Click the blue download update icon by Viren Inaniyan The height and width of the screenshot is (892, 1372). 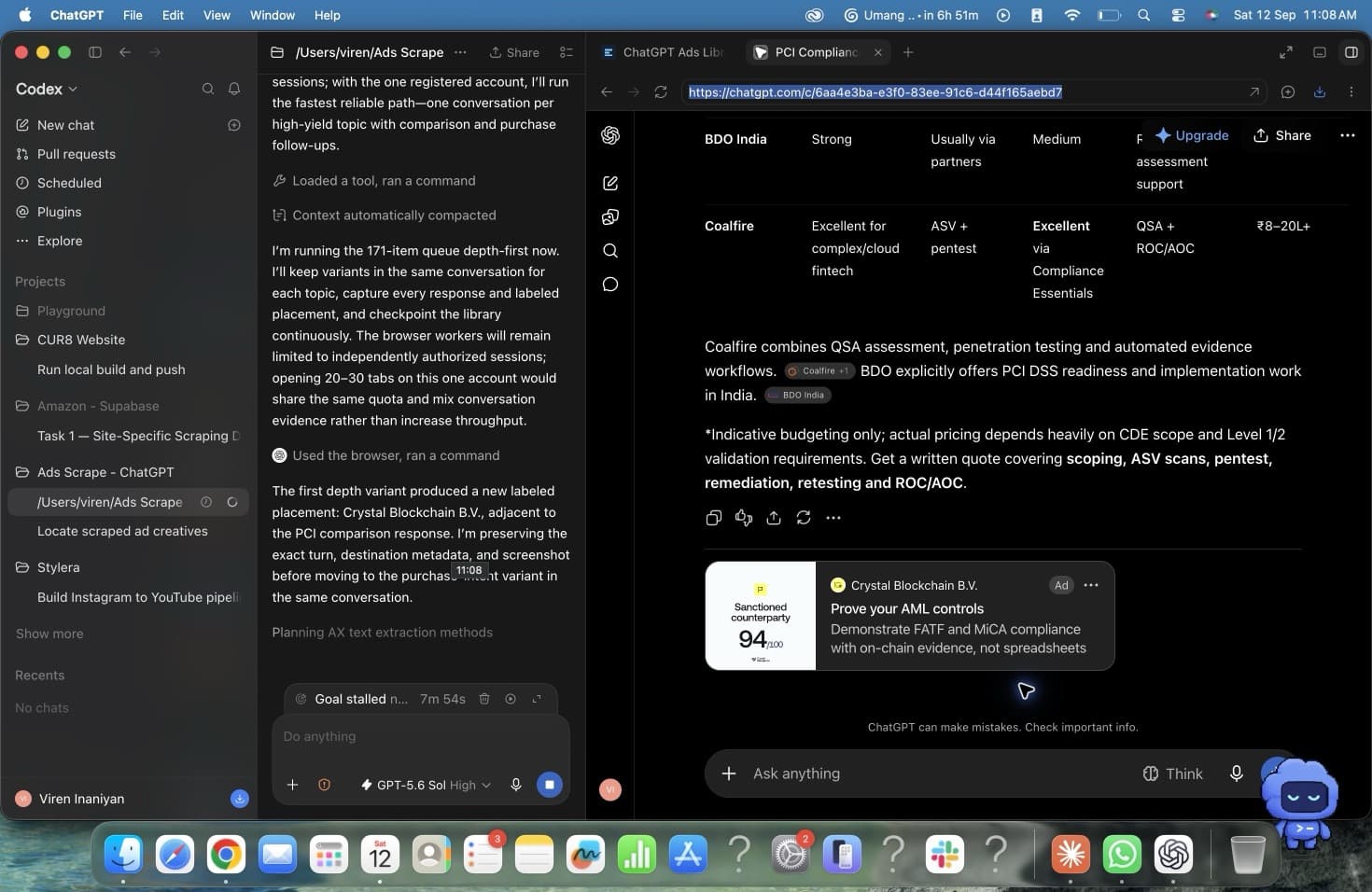pyautogui.click(x=240, y=799)
